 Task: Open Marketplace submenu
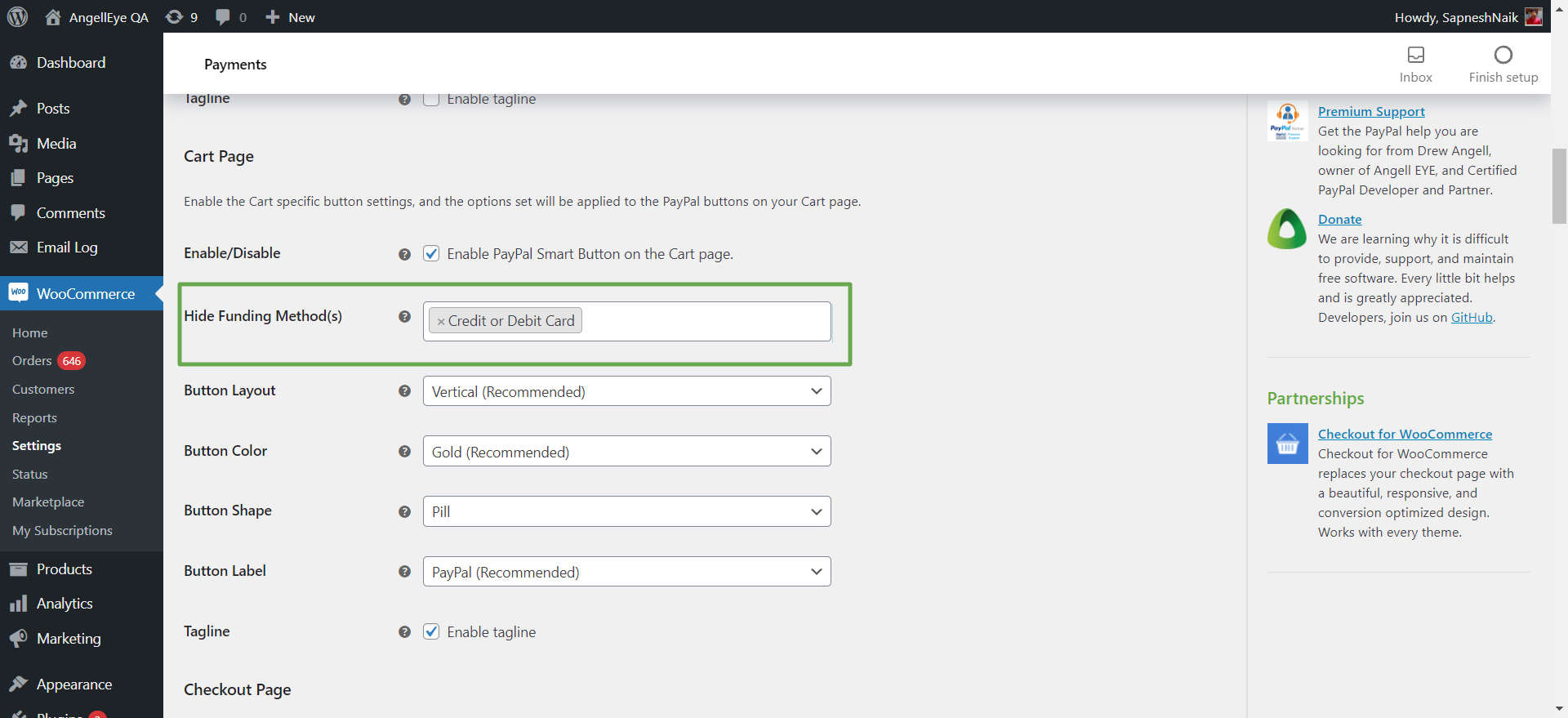coord(48,502)
